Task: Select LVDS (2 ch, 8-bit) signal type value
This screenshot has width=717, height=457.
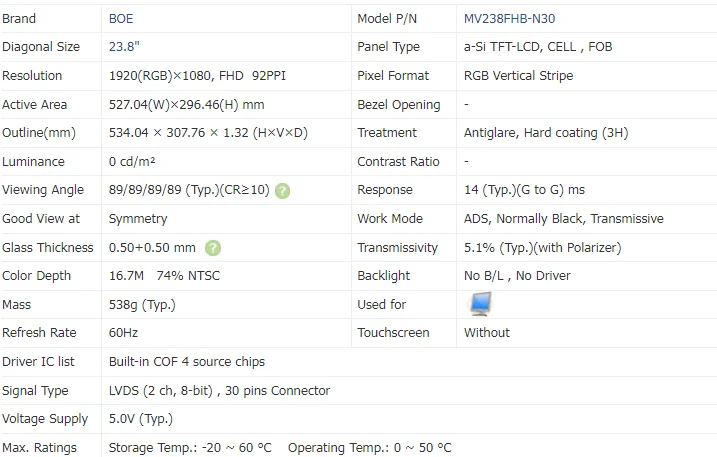Action: click(x=161, y=391)
